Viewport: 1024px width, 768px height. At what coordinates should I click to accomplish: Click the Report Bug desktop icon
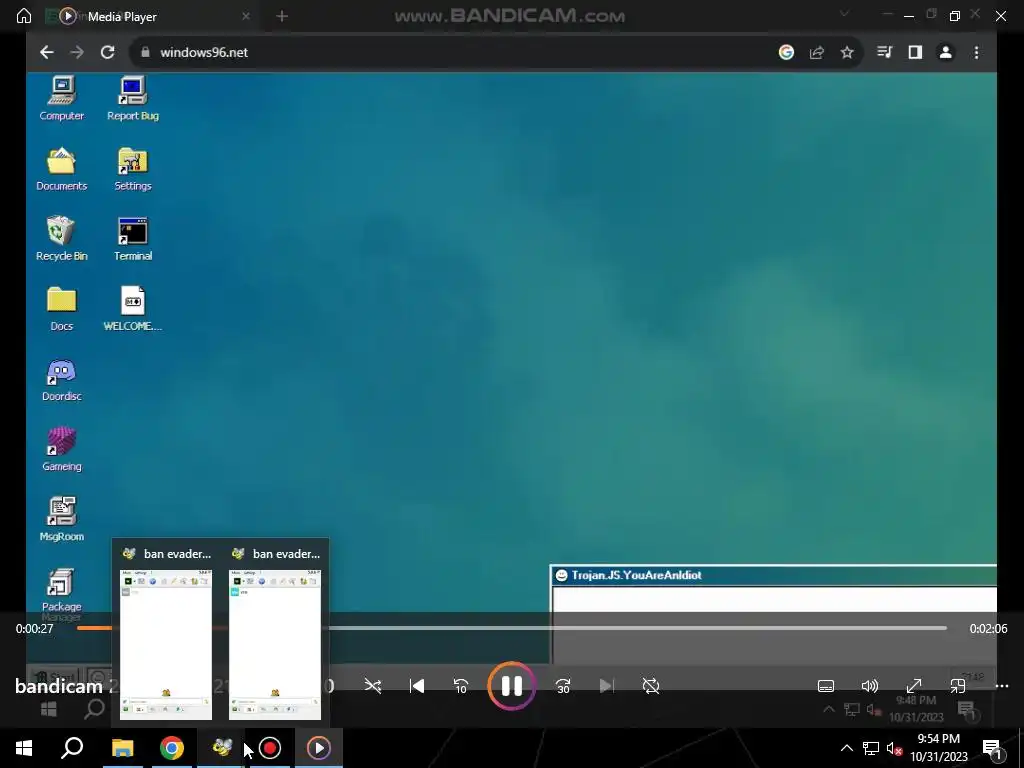click(x=133, y=98)
